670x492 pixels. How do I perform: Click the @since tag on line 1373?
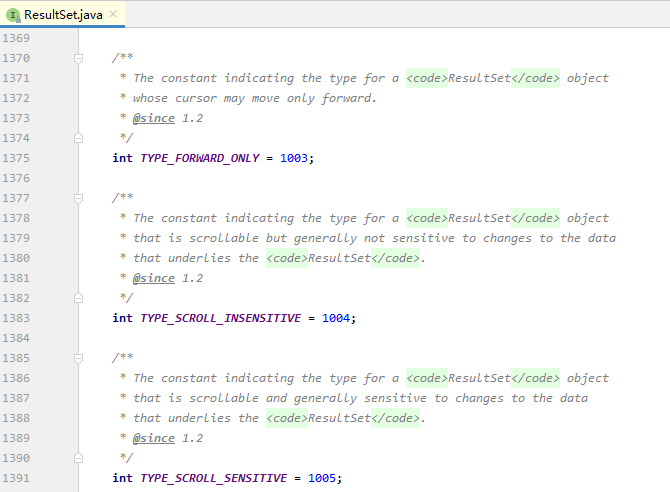[x=154, y=118]
